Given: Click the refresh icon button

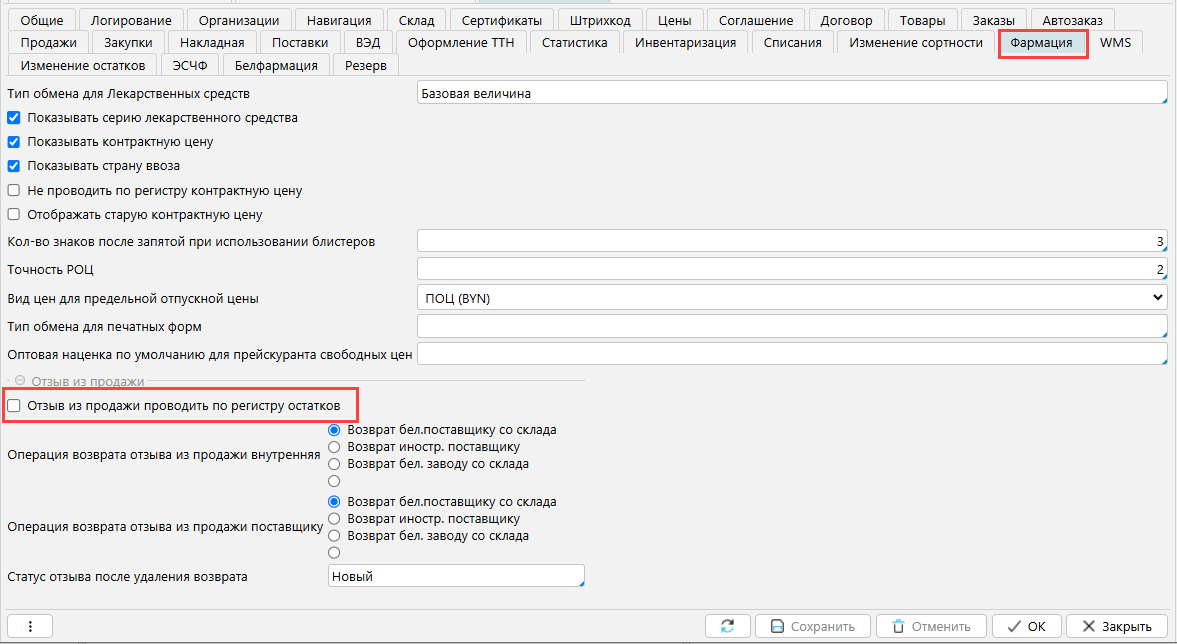Looking at the screenshot, I should (x=727, y=626).
